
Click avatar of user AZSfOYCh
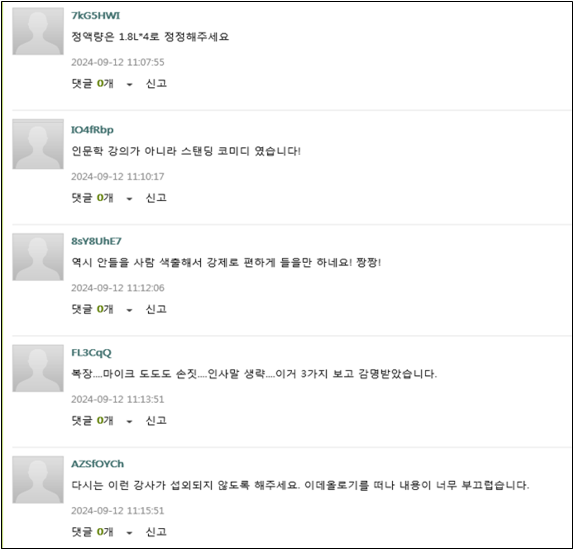(38, 480)
